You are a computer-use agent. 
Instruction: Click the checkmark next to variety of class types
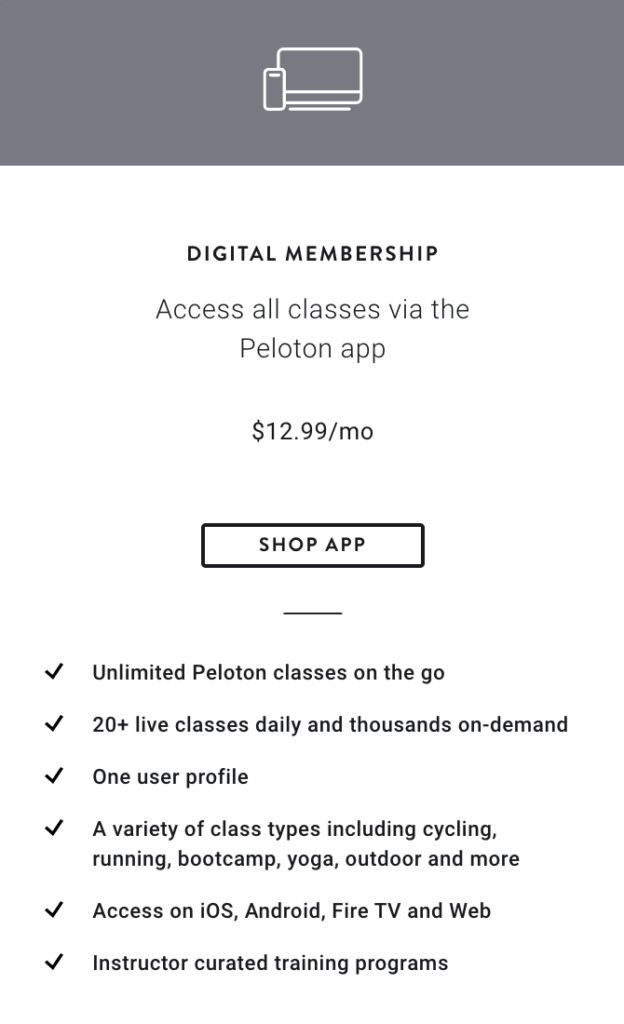pos(54,828)
